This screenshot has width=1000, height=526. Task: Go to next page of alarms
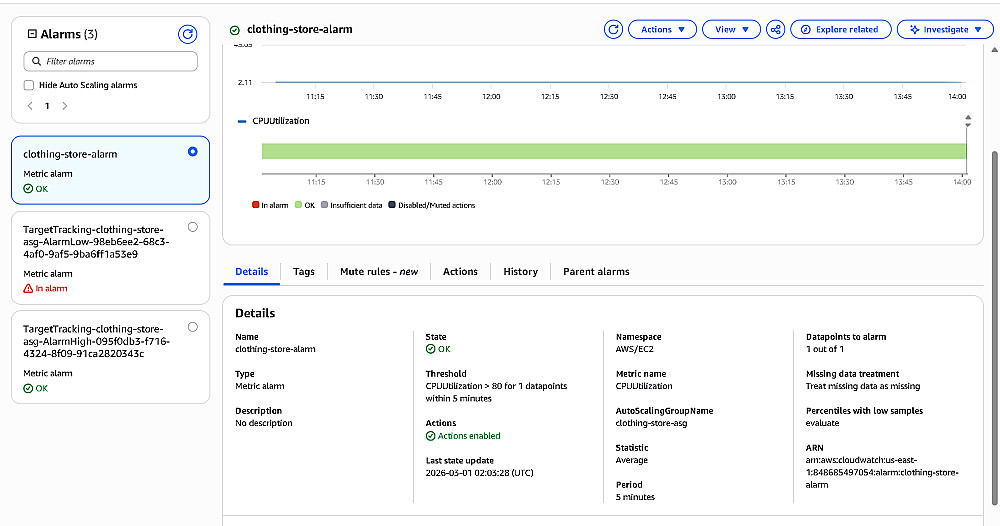pos(63,105)
